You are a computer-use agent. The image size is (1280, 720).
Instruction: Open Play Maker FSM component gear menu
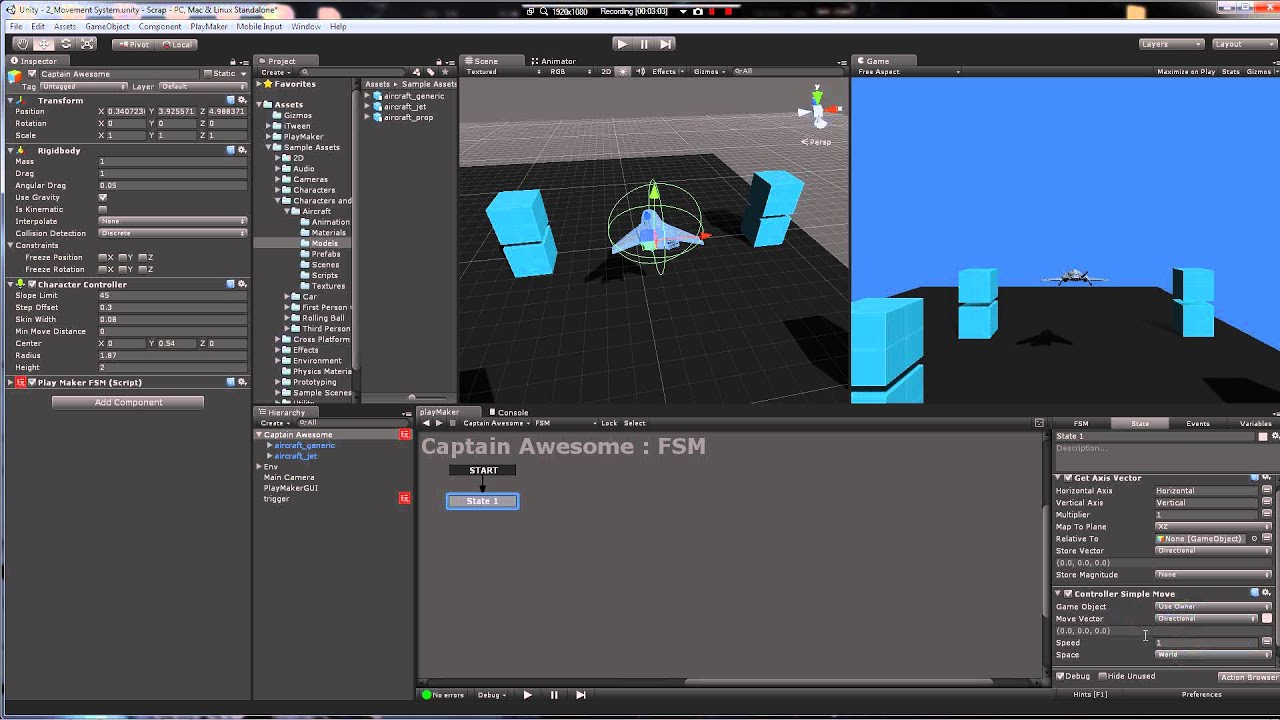click(242, 382)
